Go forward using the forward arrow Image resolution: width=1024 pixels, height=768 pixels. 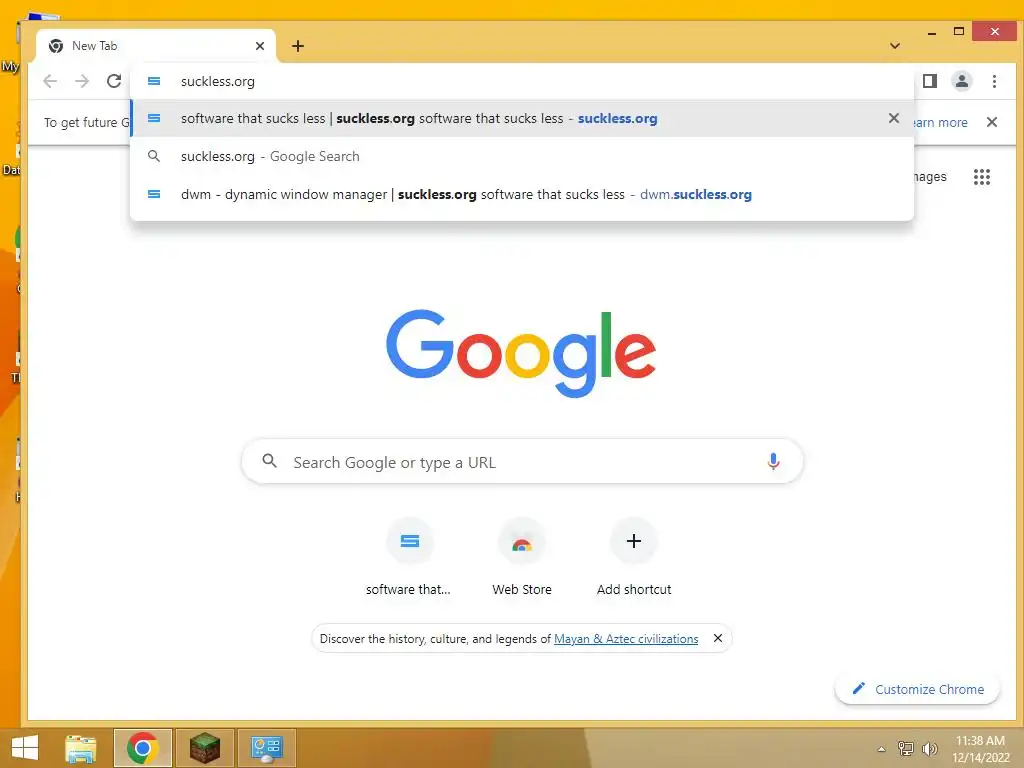coord(82,81)
